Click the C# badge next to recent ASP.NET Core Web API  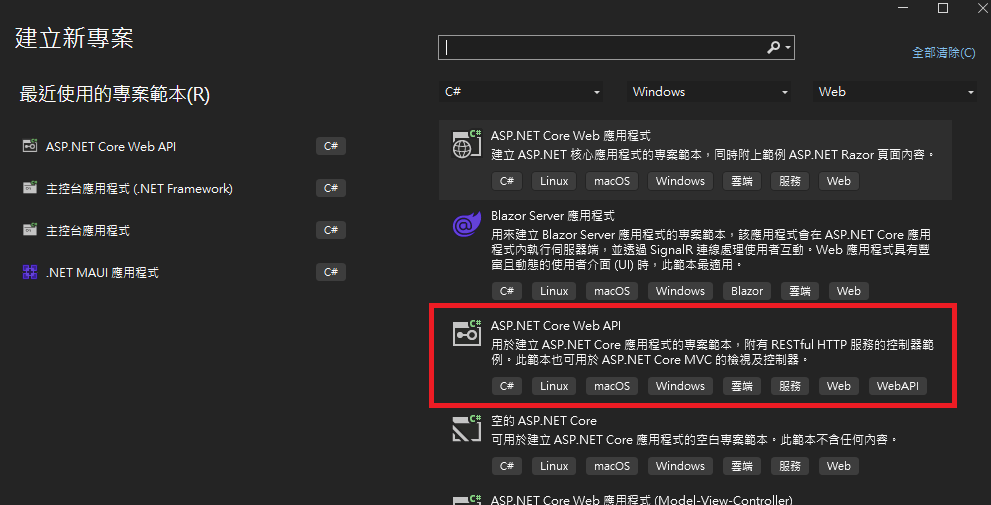point(331,146)
